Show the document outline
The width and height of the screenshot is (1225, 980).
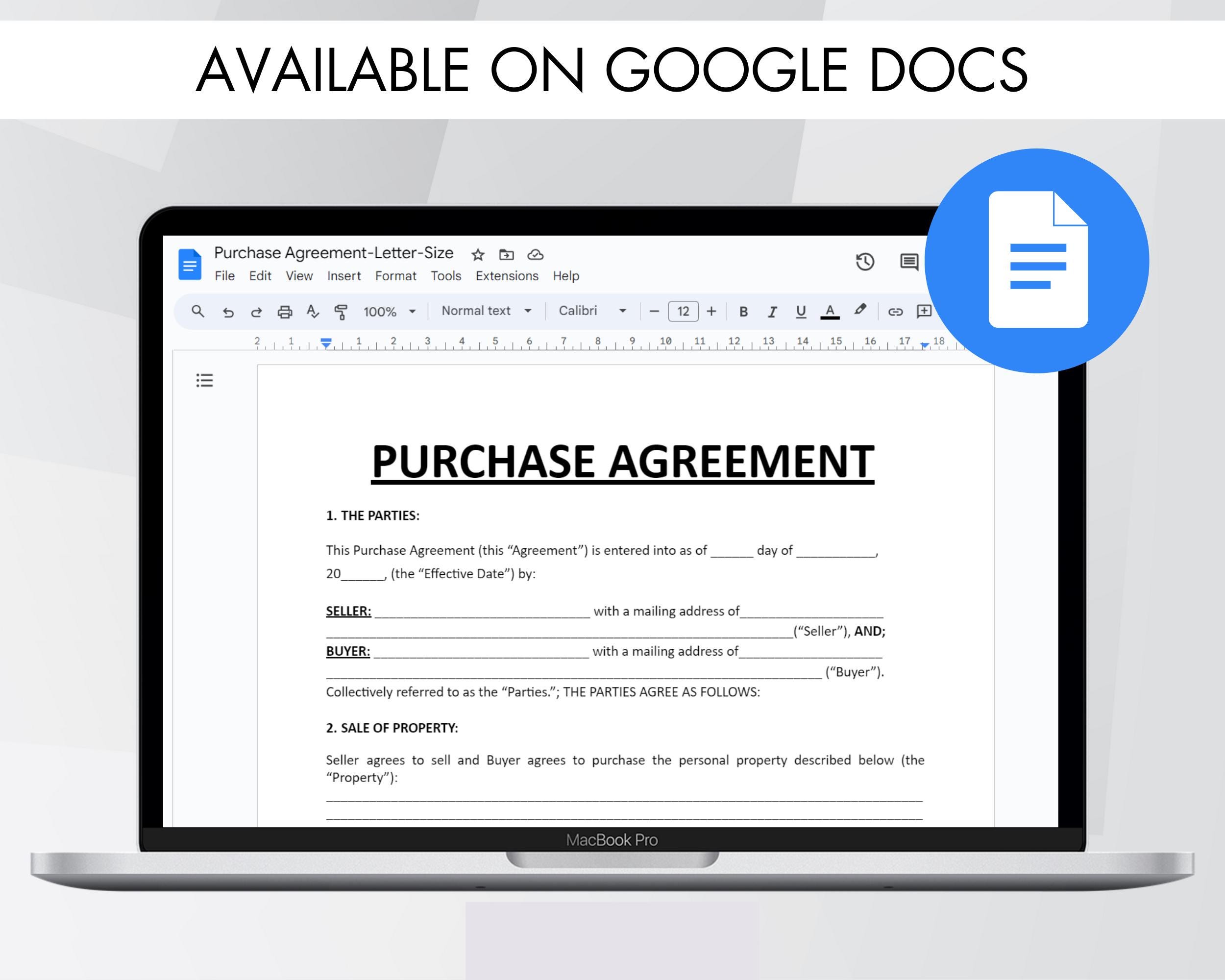click(x=204, y=380)
